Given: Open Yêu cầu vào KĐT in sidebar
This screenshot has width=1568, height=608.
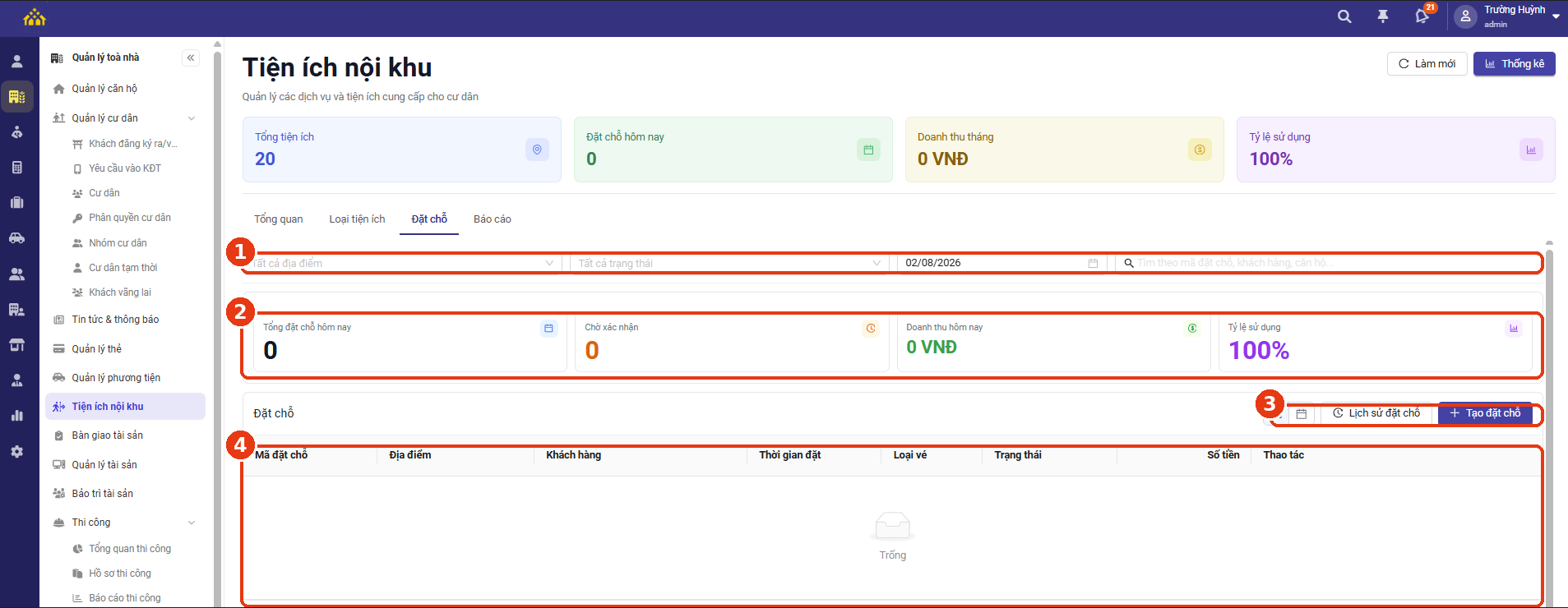Looking at the screenshot, I should point(125,168).
